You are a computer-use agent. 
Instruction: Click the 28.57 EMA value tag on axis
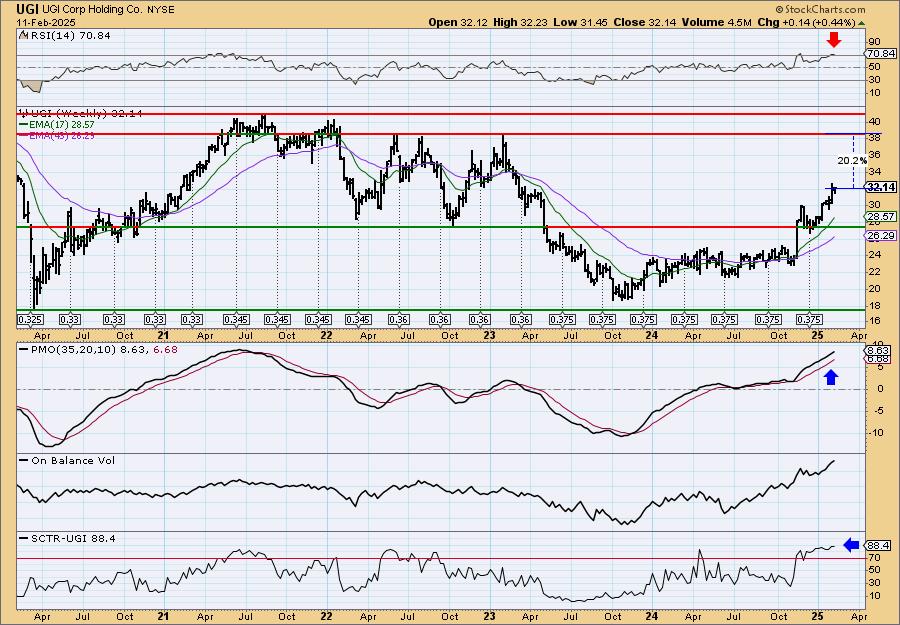[x=881, y=216]
